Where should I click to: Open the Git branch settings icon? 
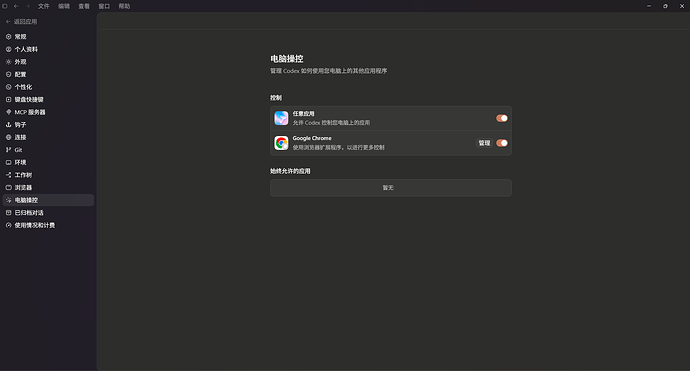pyautogui.click(x=8, y=150)
